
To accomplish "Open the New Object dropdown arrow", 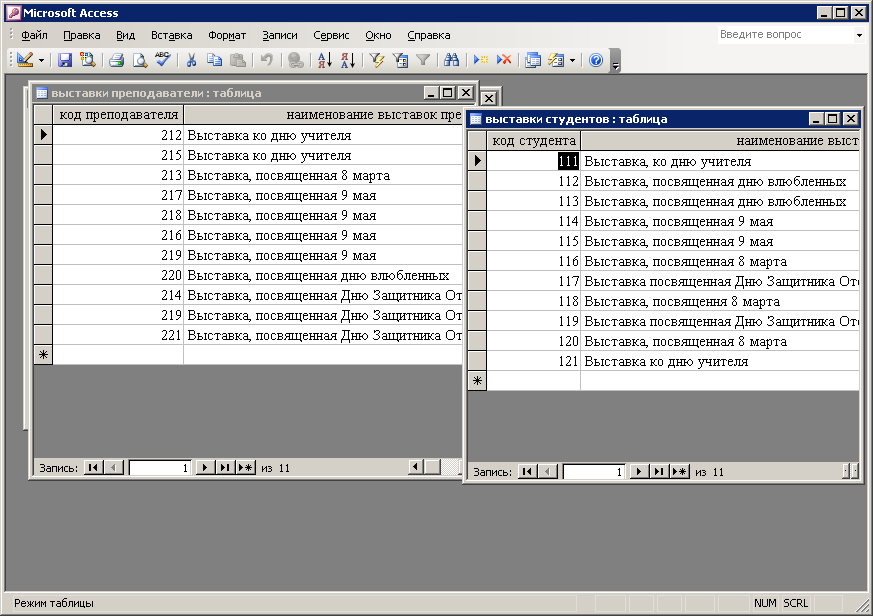I will click(572, 60).
